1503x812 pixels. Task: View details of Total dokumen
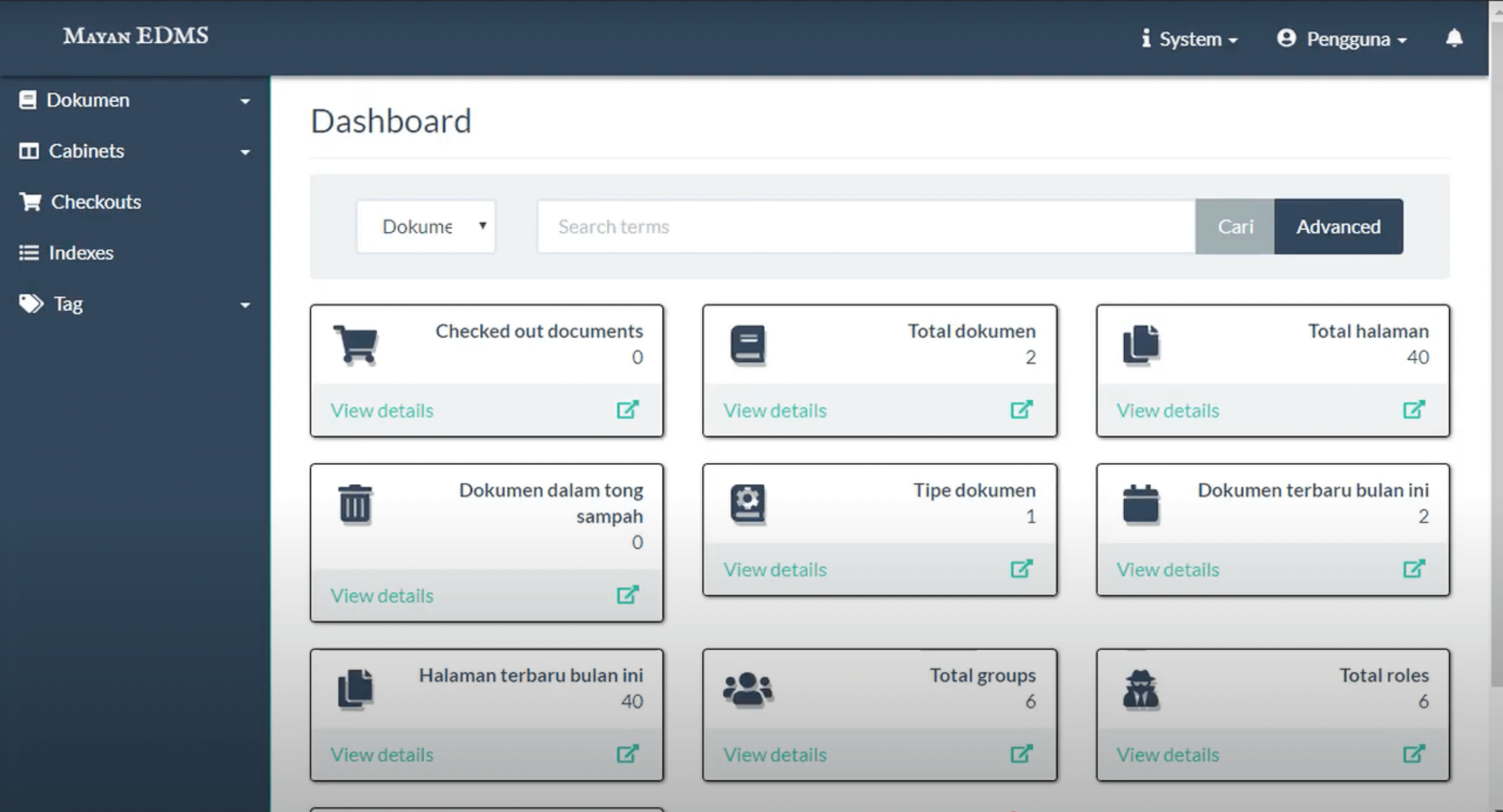coord(775,410)
